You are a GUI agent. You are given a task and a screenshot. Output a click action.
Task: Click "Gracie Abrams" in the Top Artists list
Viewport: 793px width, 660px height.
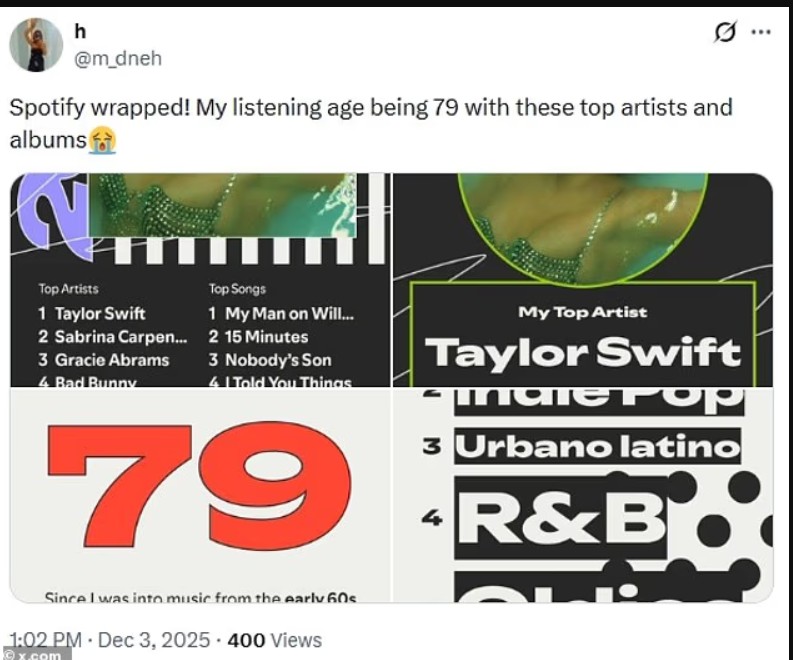(x=112, y=360)
